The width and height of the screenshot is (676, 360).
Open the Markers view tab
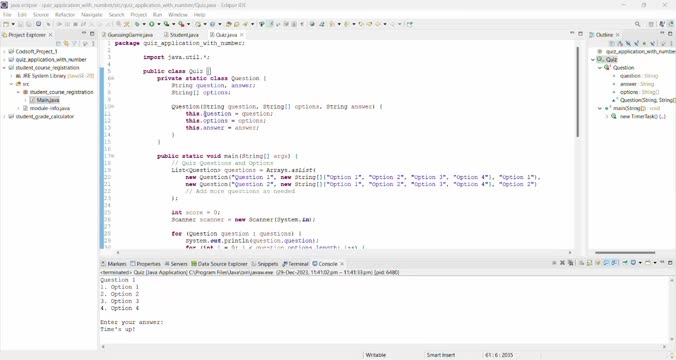point(113,264)
